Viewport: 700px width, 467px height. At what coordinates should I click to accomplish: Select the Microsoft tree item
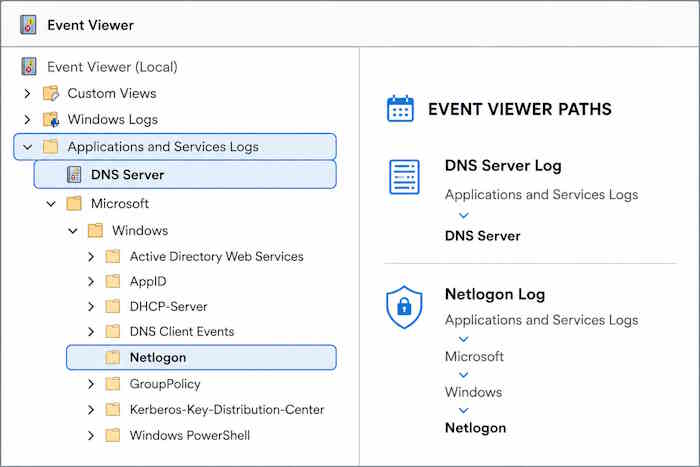coord(120,204)
